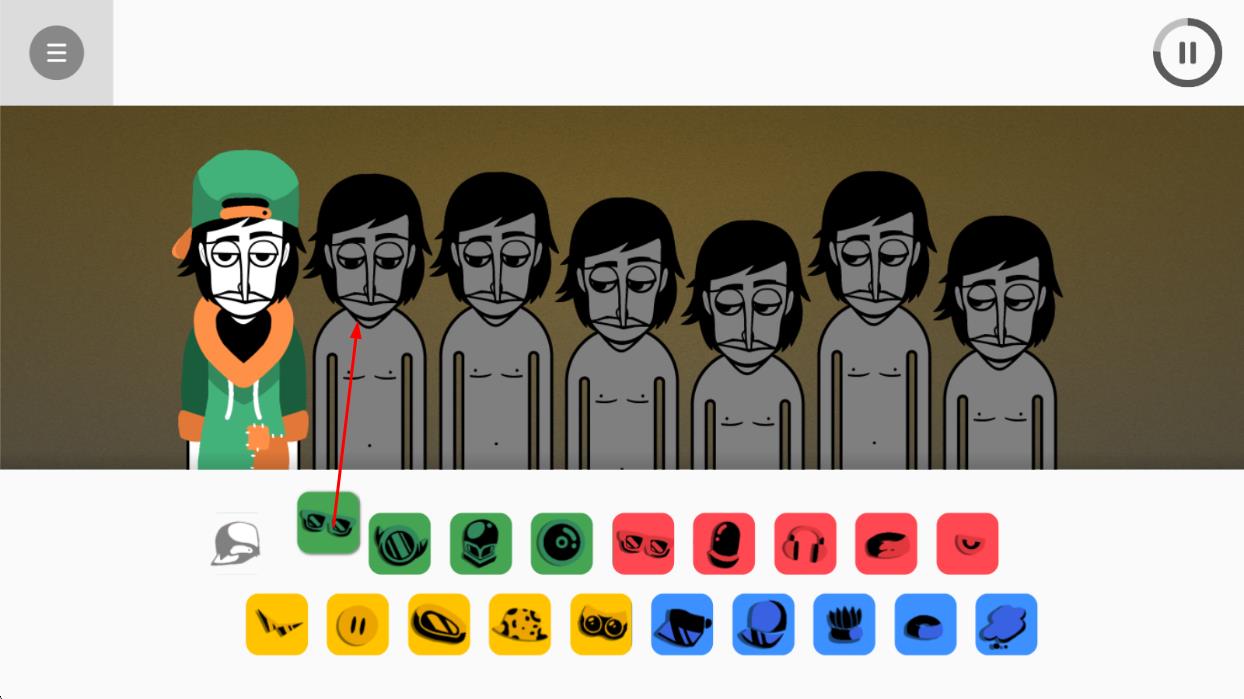The width and height of the screenshot is (1244, 699).
Task: Select the blue thought cloud icon
Action: (x=1006, y=625)
